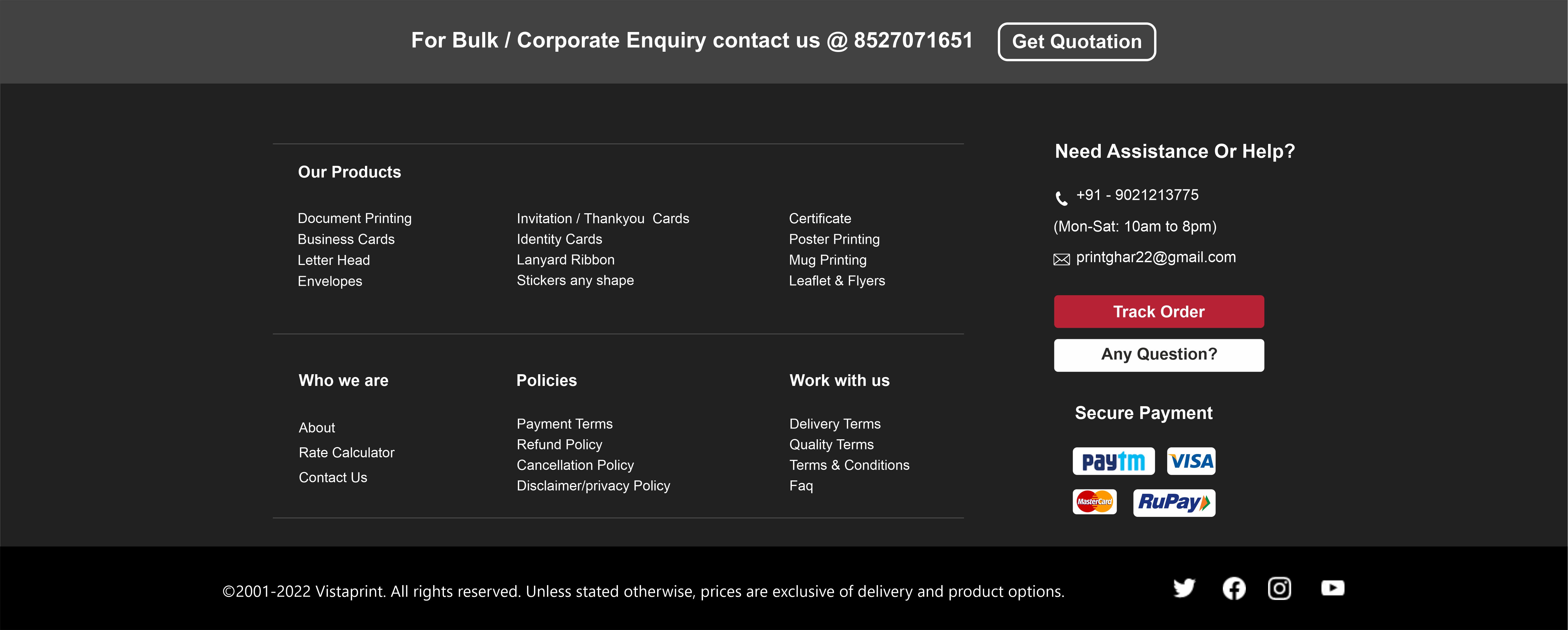
Task: Select the VISA payment logo
Action: (x=1191, y=462)
